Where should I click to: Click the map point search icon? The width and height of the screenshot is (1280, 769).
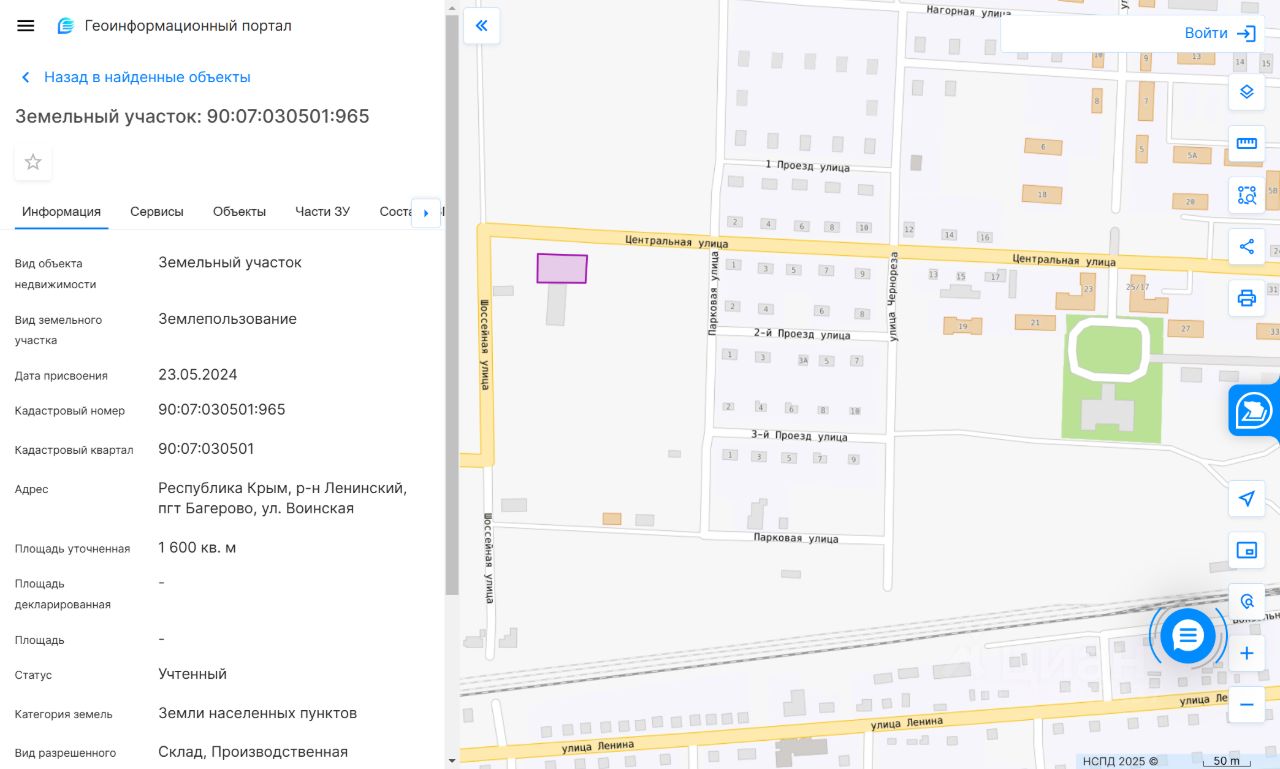pyautogui.click(x=1246, y=601)
